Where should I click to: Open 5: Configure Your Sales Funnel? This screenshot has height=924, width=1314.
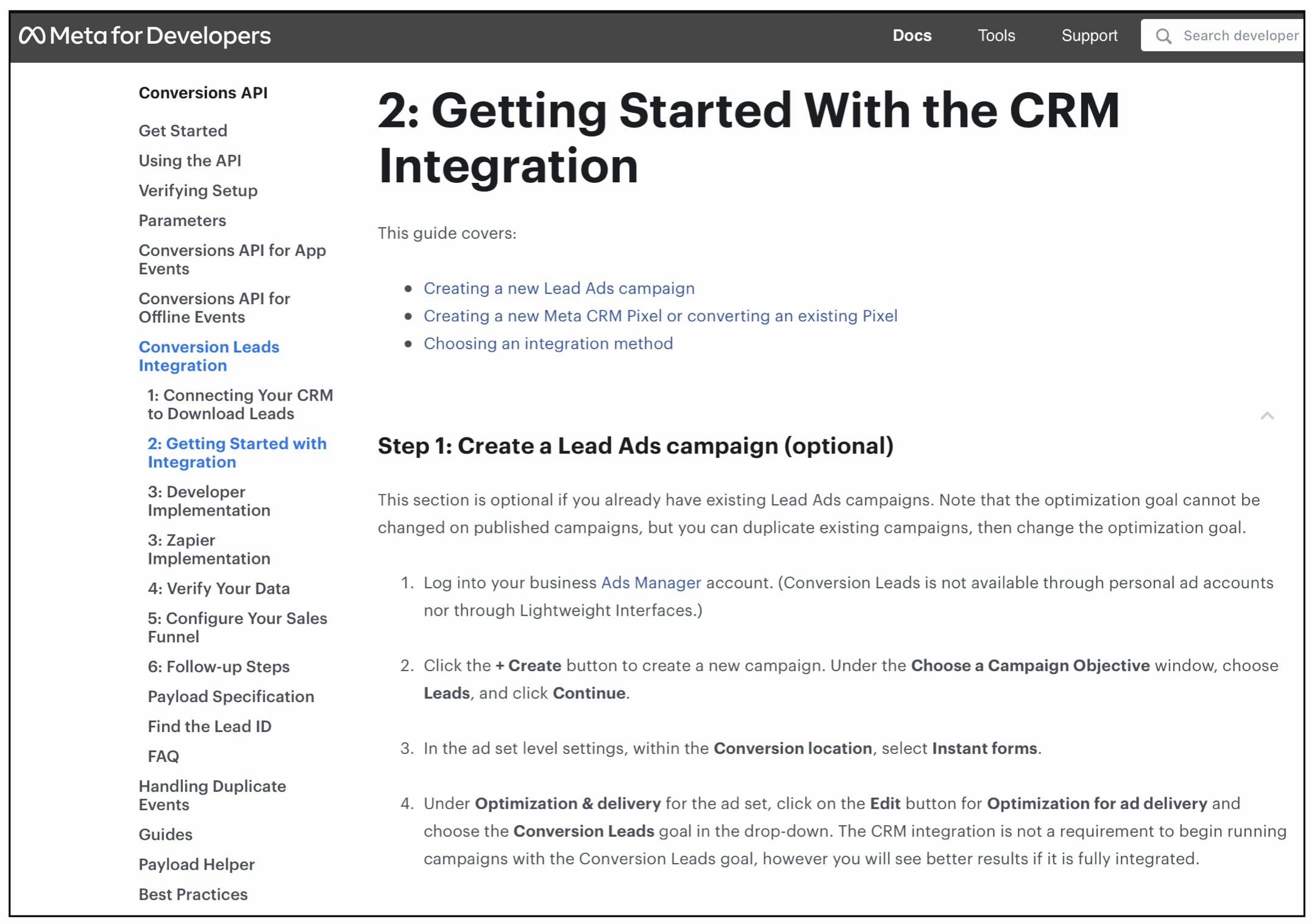[x=238, y=627]
